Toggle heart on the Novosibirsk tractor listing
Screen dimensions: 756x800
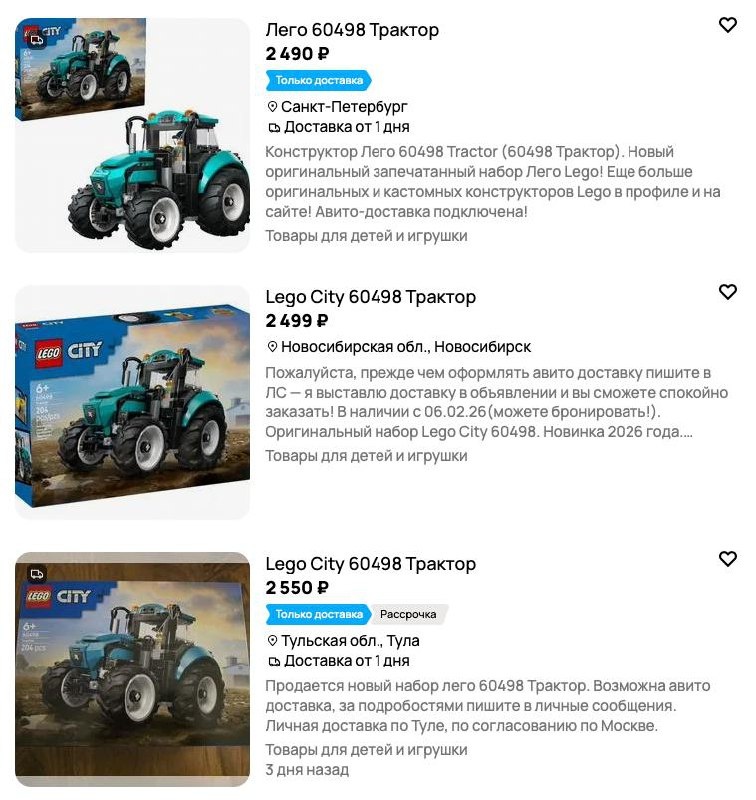click(x=727, y=292)
